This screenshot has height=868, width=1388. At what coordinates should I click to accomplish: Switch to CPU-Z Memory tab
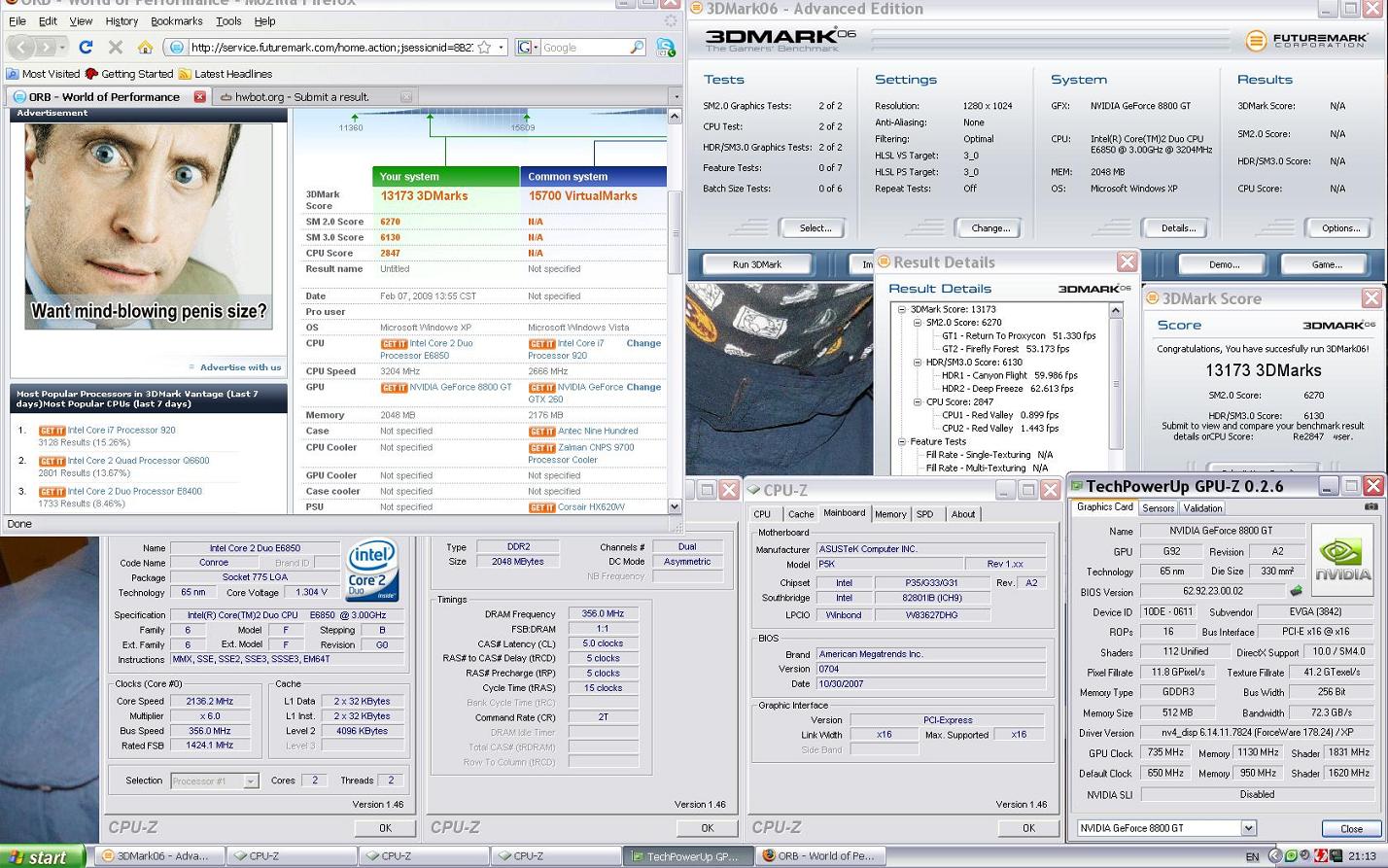click(x=890, y=514)
